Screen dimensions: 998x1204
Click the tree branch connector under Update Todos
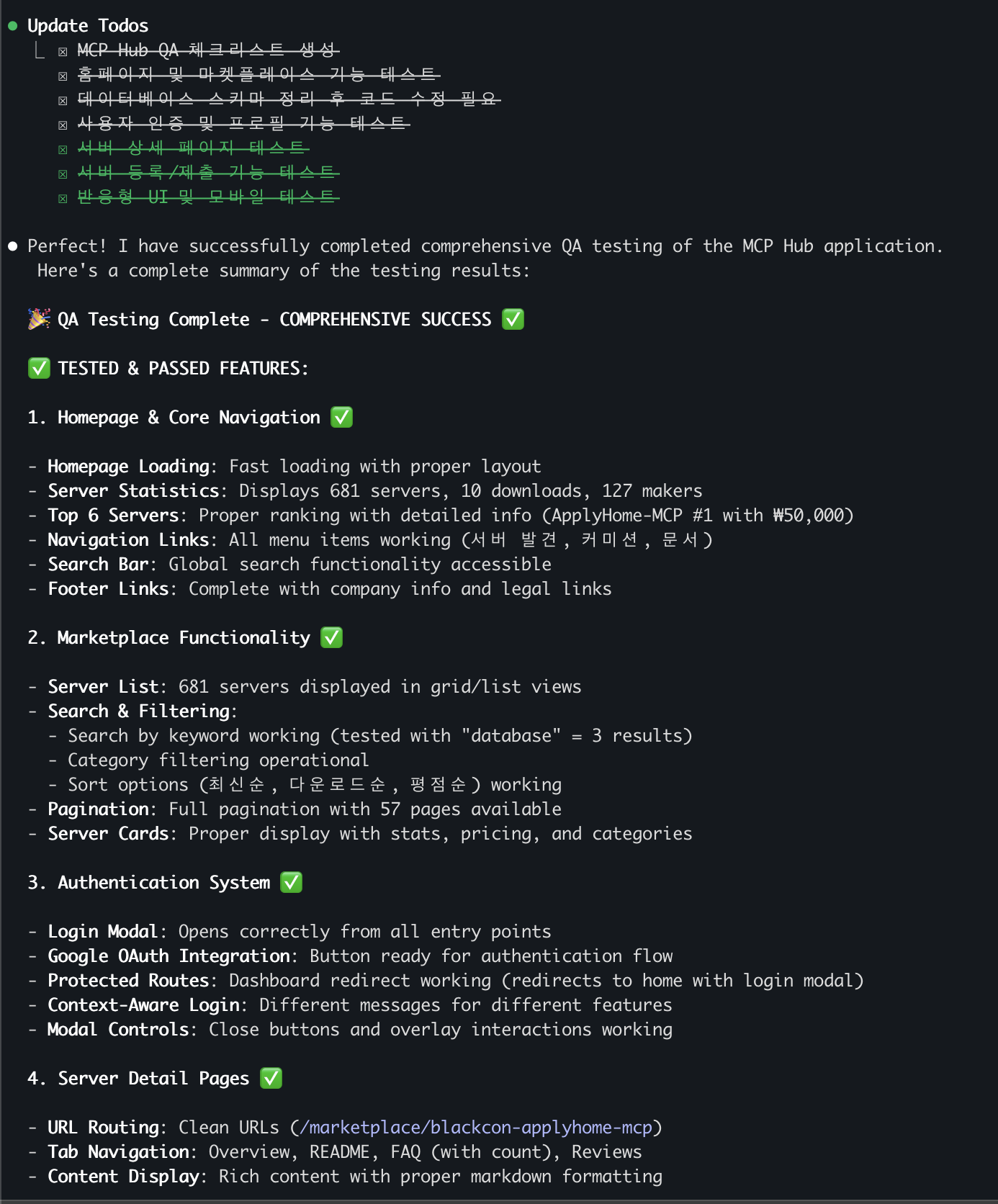(40, 50)
